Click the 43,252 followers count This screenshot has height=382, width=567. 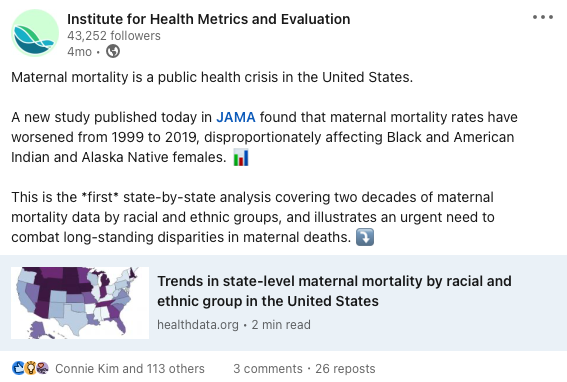tap(114, 36)
